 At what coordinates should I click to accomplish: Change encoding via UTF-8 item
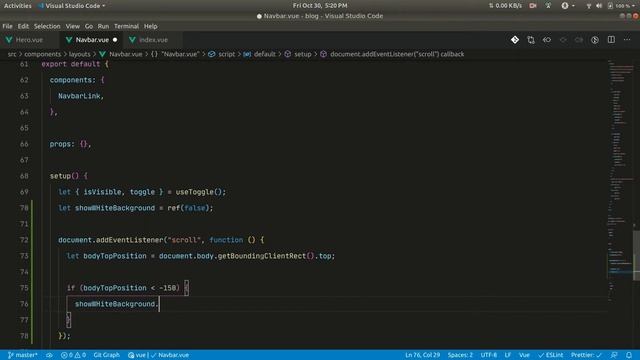489,355
